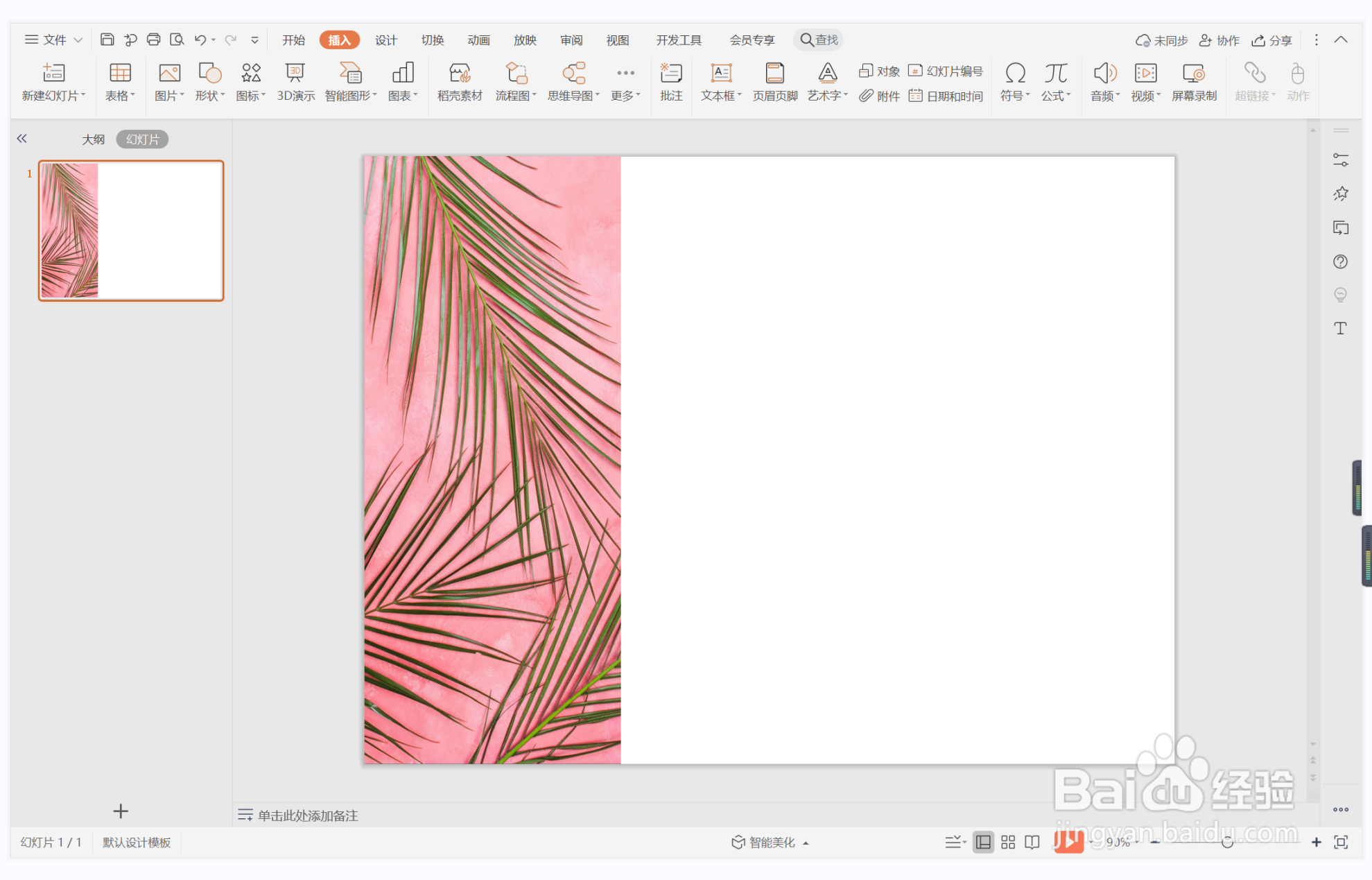This screenshot has height=880, width=1372.
Task: Switch to normal view in status bar
Action: 982,842
